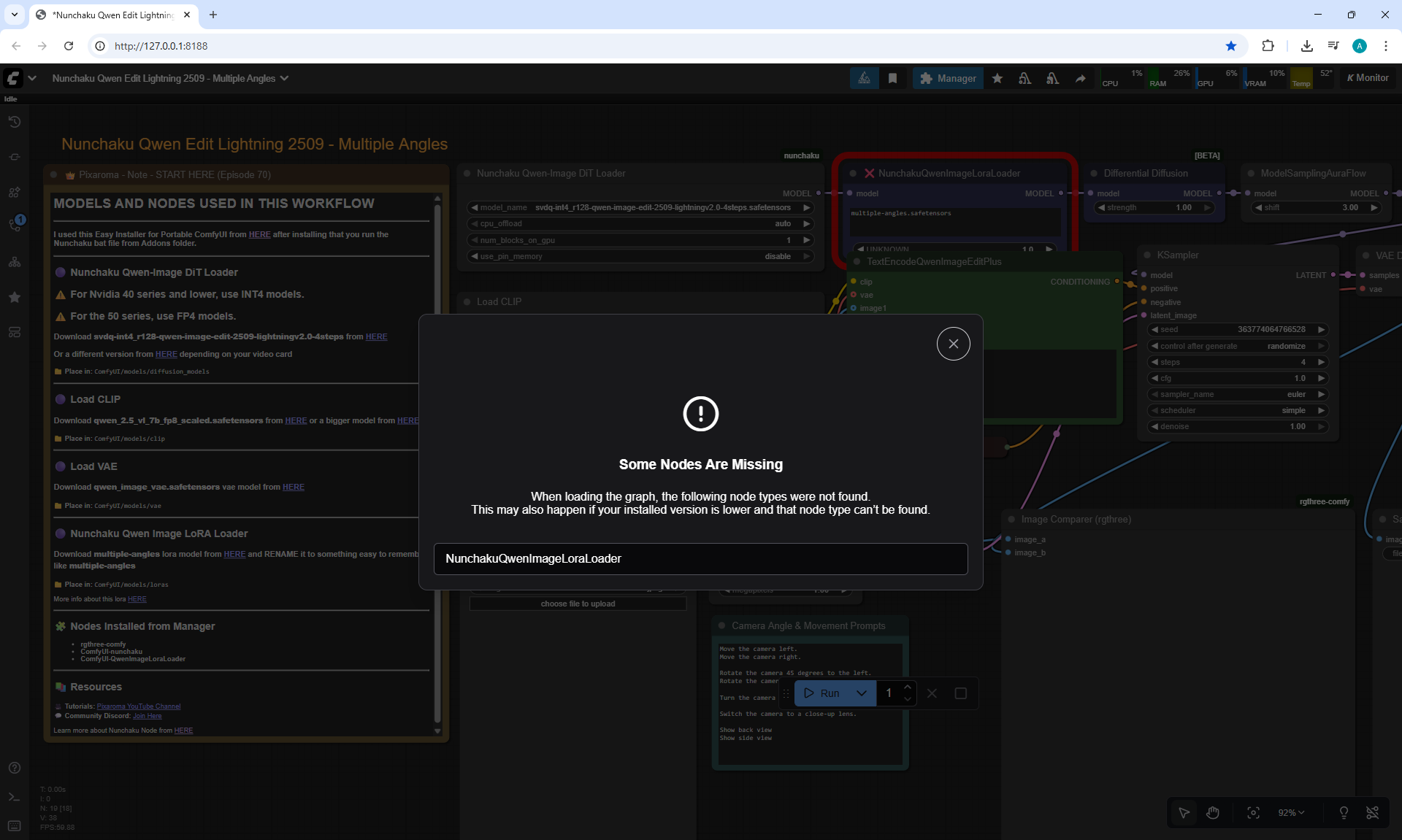
Task: Open the Run button options arrow
Action: coord(862,693)
